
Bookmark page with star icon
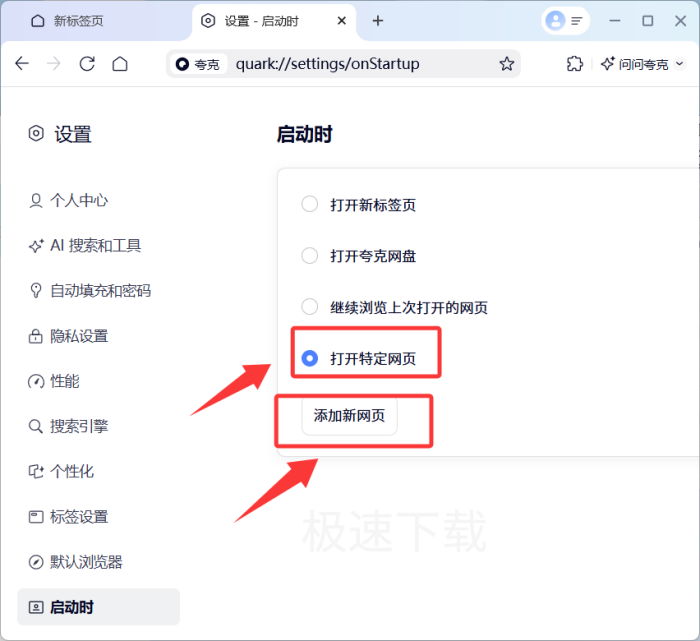pos(507,64)
